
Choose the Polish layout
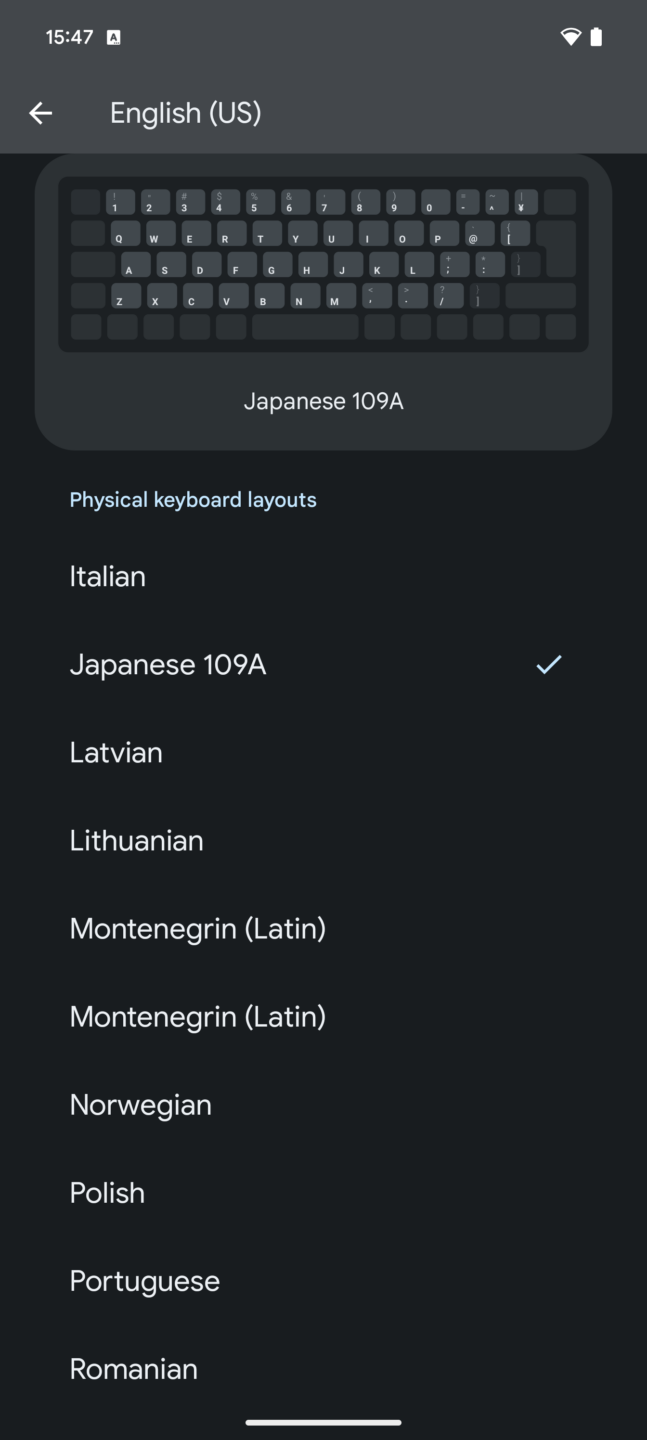(x=107, y=1192)
